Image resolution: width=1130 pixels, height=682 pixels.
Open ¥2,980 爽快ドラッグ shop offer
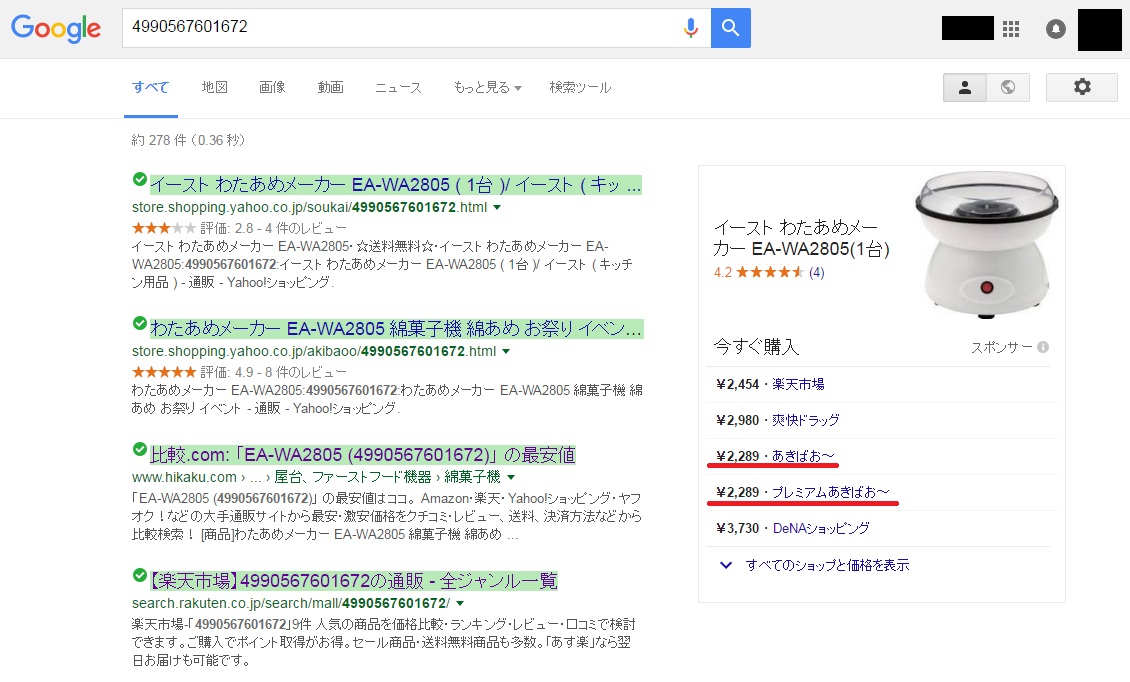[x=778, y=420]
